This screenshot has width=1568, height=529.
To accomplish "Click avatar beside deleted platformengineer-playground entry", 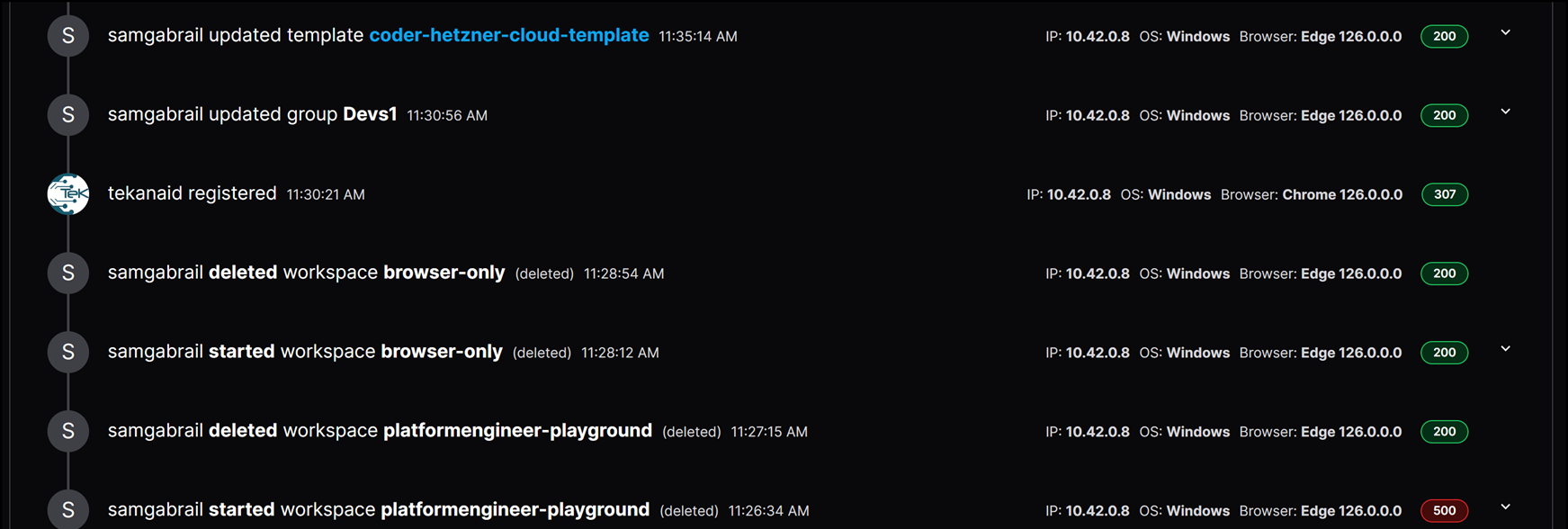I will click(x=68, y=432).
